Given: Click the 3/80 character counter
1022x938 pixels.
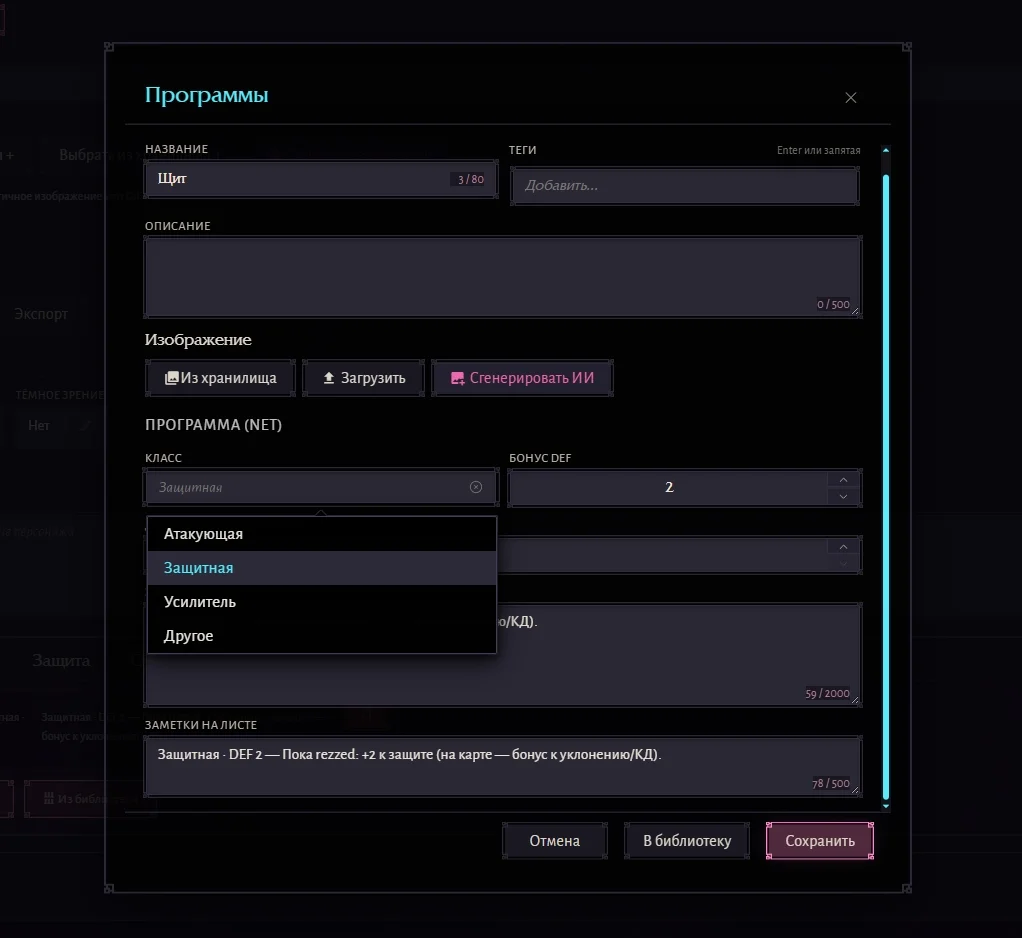Looking at the screenshot, I should [x=471, y=179].
